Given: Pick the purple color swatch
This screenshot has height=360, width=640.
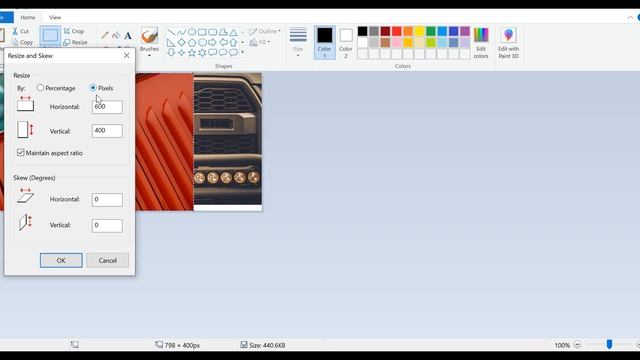Looking at the screenshot, I should [465, 31].
